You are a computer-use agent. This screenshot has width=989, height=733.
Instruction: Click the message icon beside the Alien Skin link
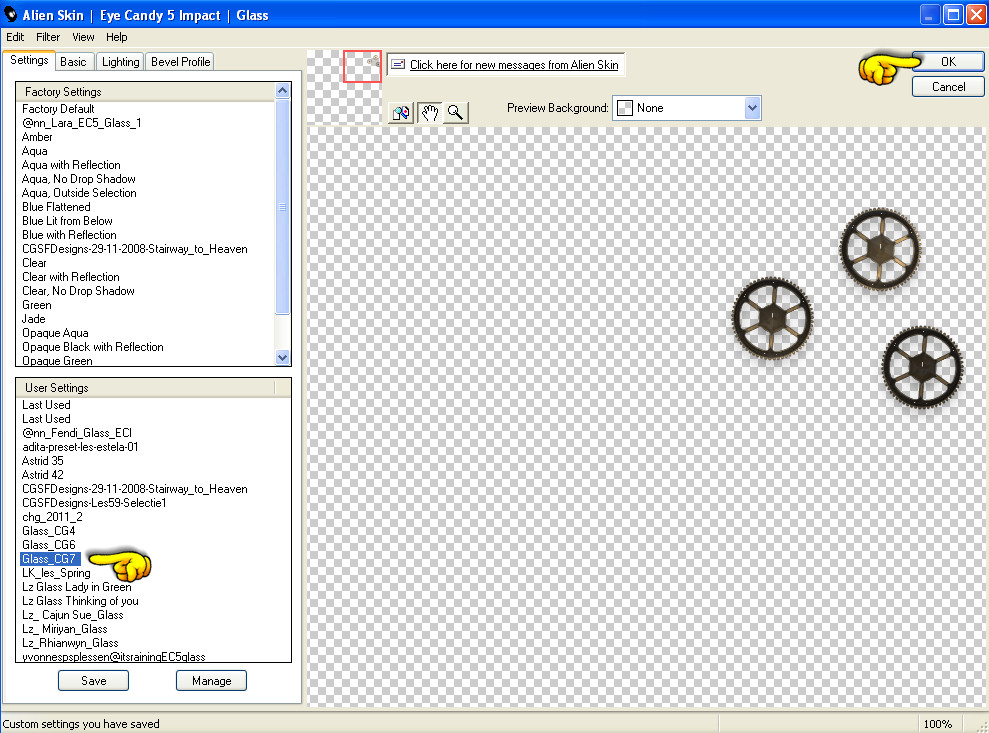coord(398,64)
